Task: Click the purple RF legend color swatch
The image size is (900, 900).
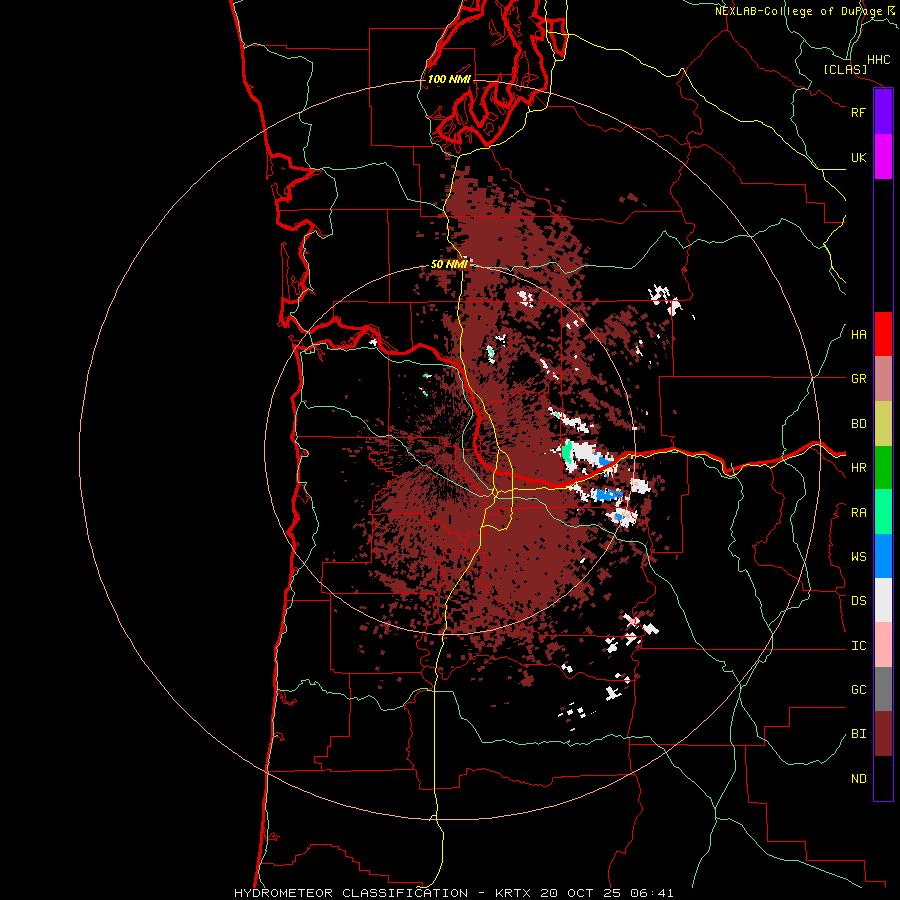Action: 883,112
